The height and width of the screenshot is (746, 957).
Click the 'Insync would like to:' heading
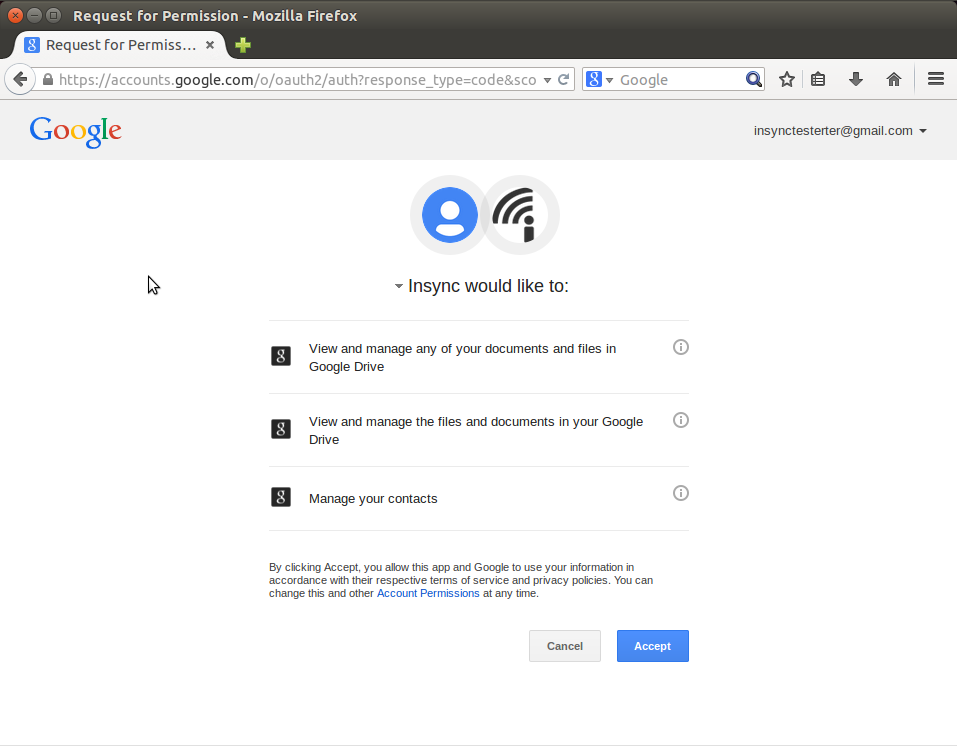(488, 286)
